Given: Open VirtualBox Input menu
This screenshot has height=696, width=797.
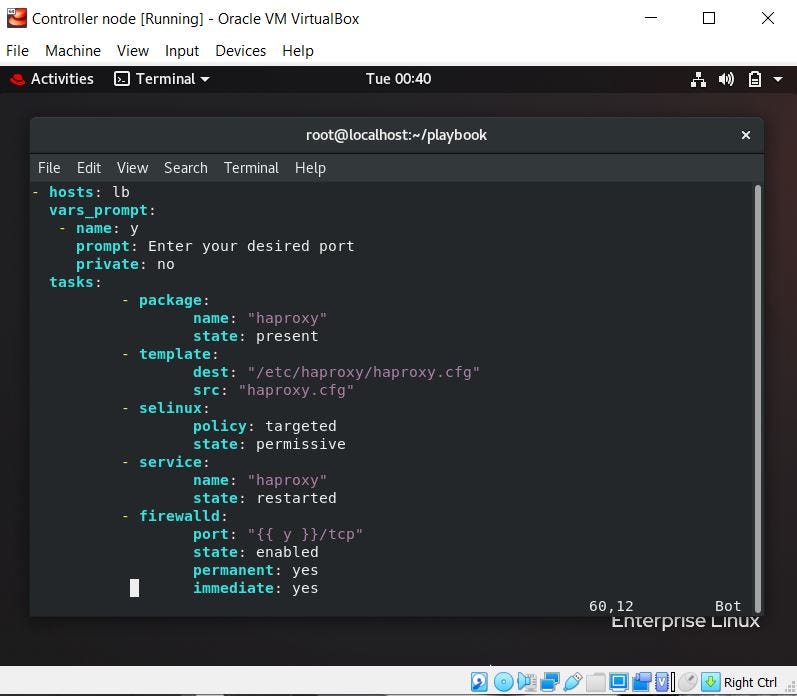Looking at the screenshot, I should (182, 51).
